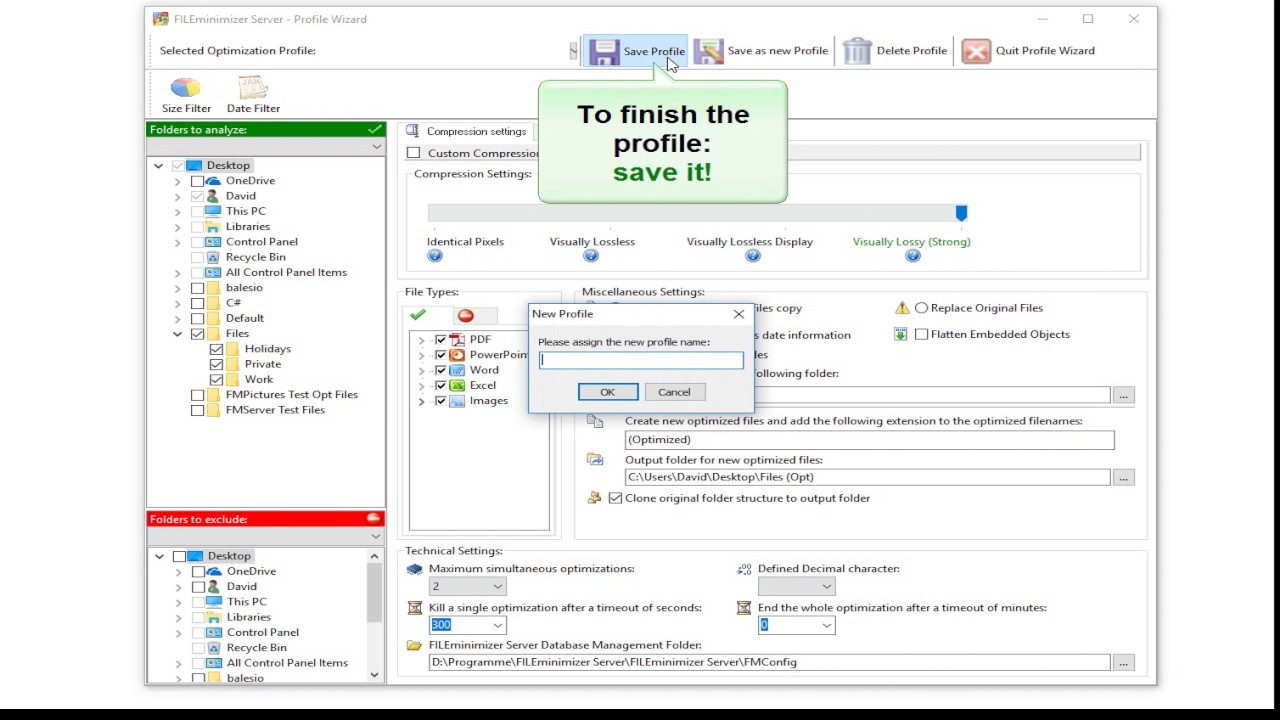Click red icon in Folders to exclude header
Screen dimensions: 1280x720
click(374, 518)
